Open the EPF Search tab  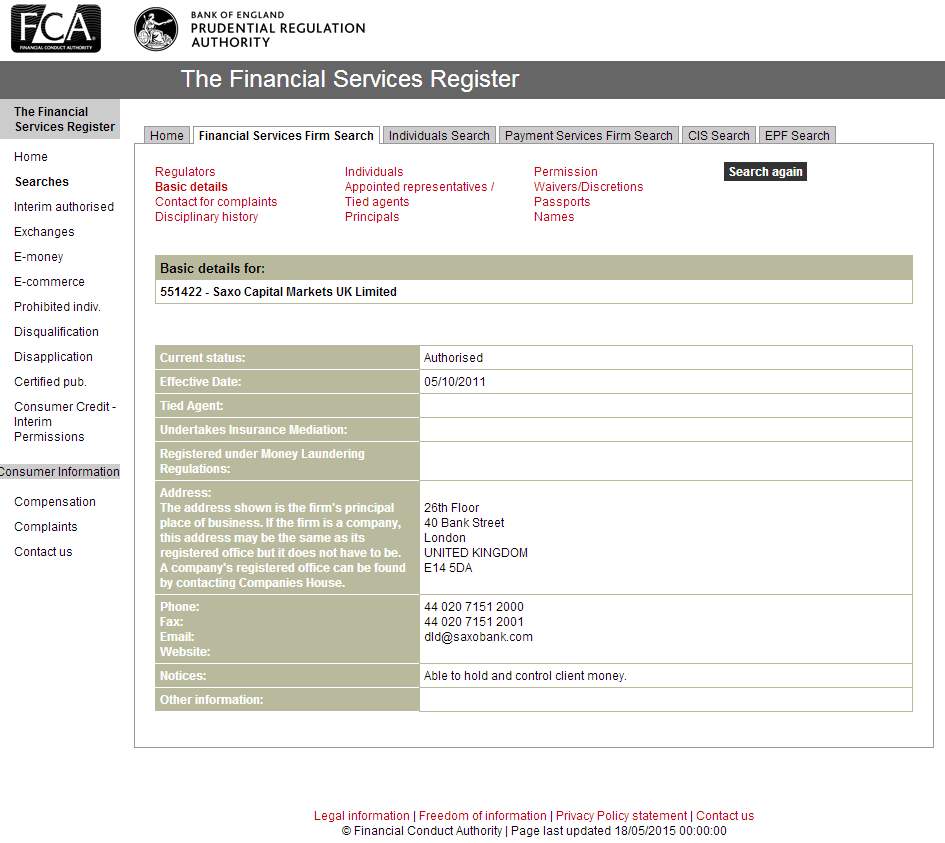(797, 136)
